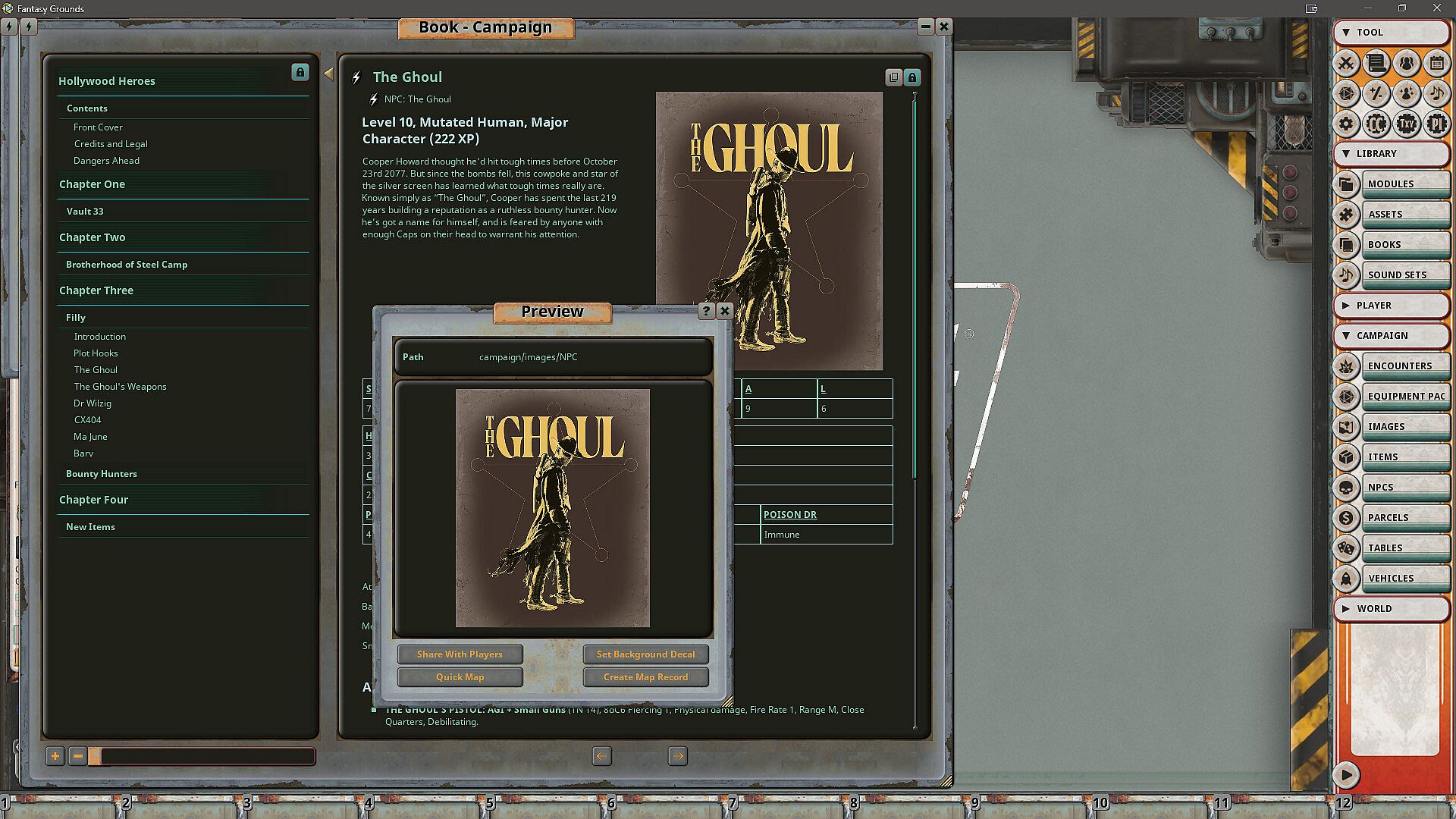
Task: Open the options gear tool icon
Action: point(1346,124)
